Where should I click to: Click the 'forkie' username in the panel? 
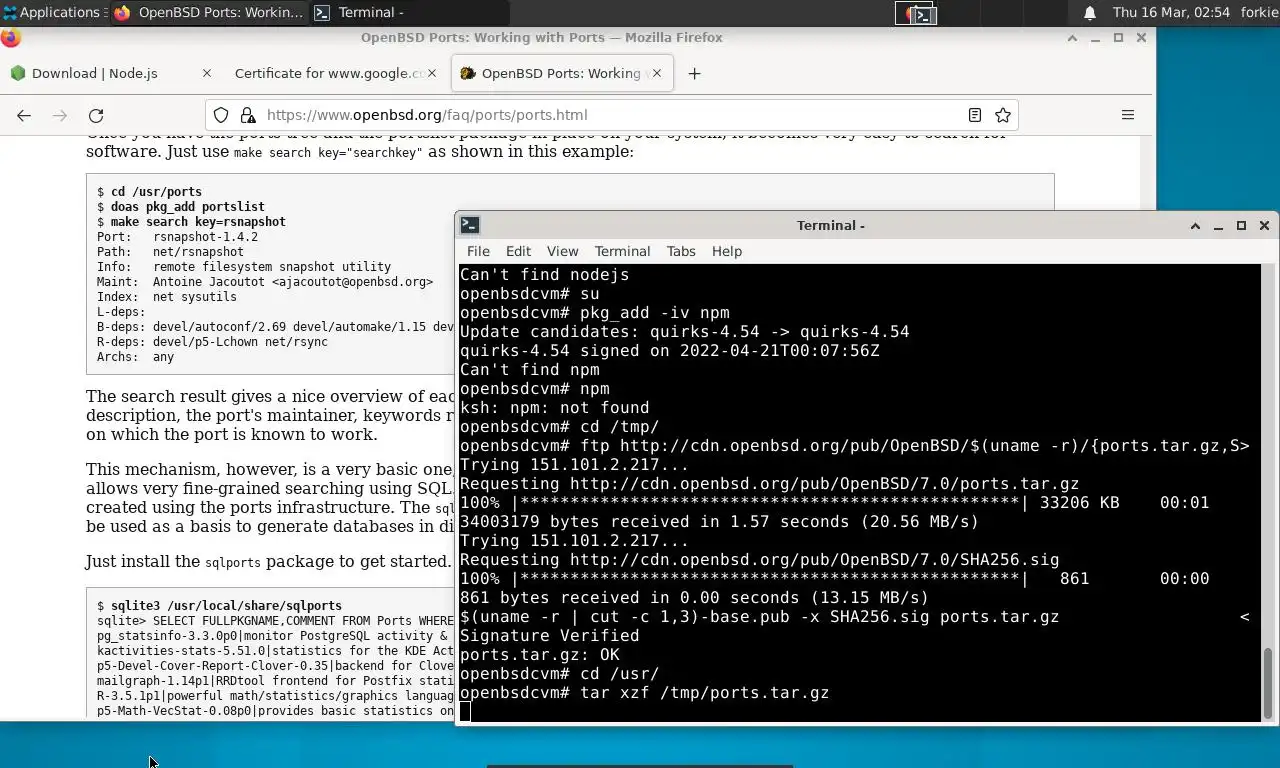1259,13
